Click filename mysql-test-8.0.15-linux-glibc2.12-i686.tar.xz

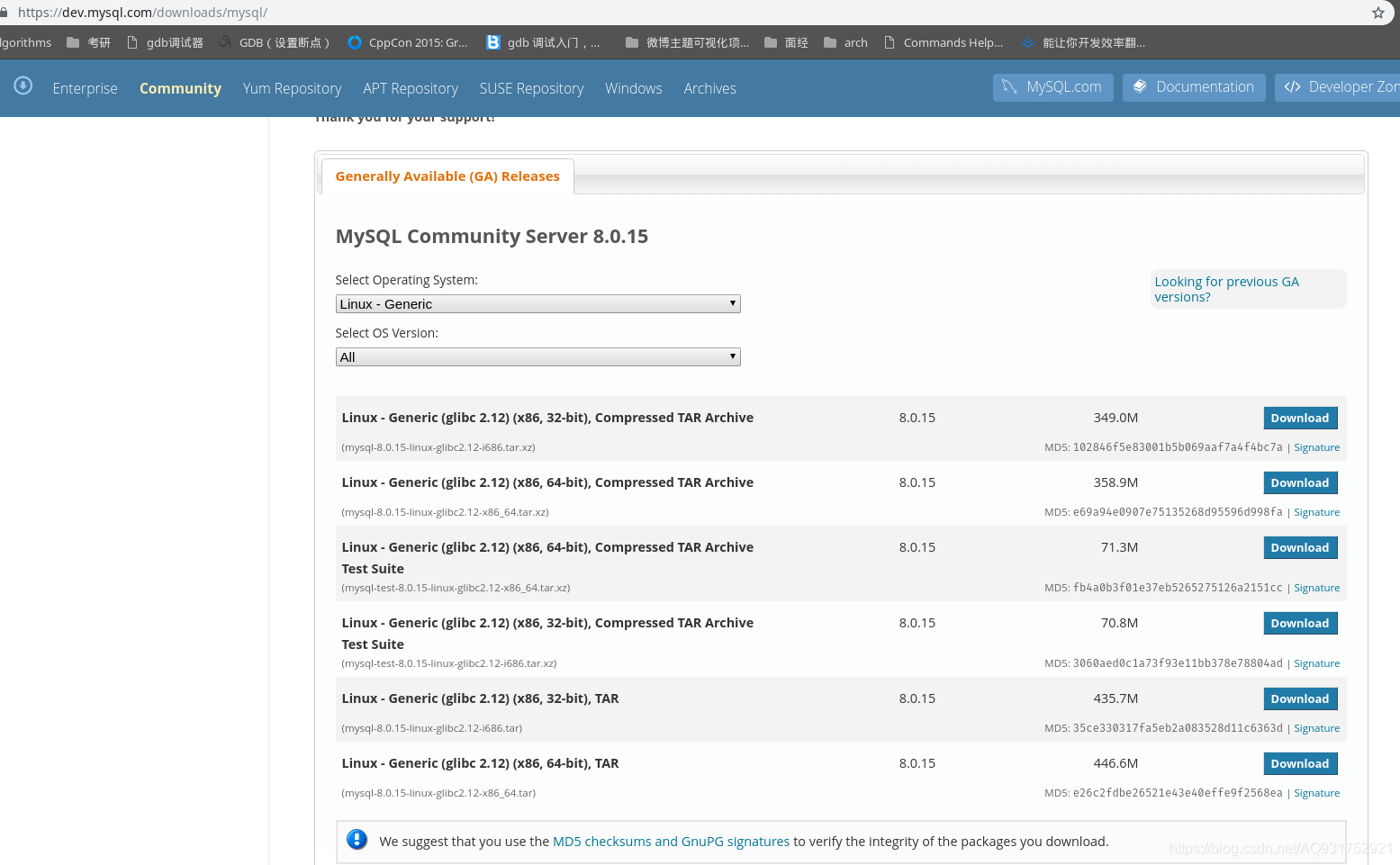tap(449, 663)
